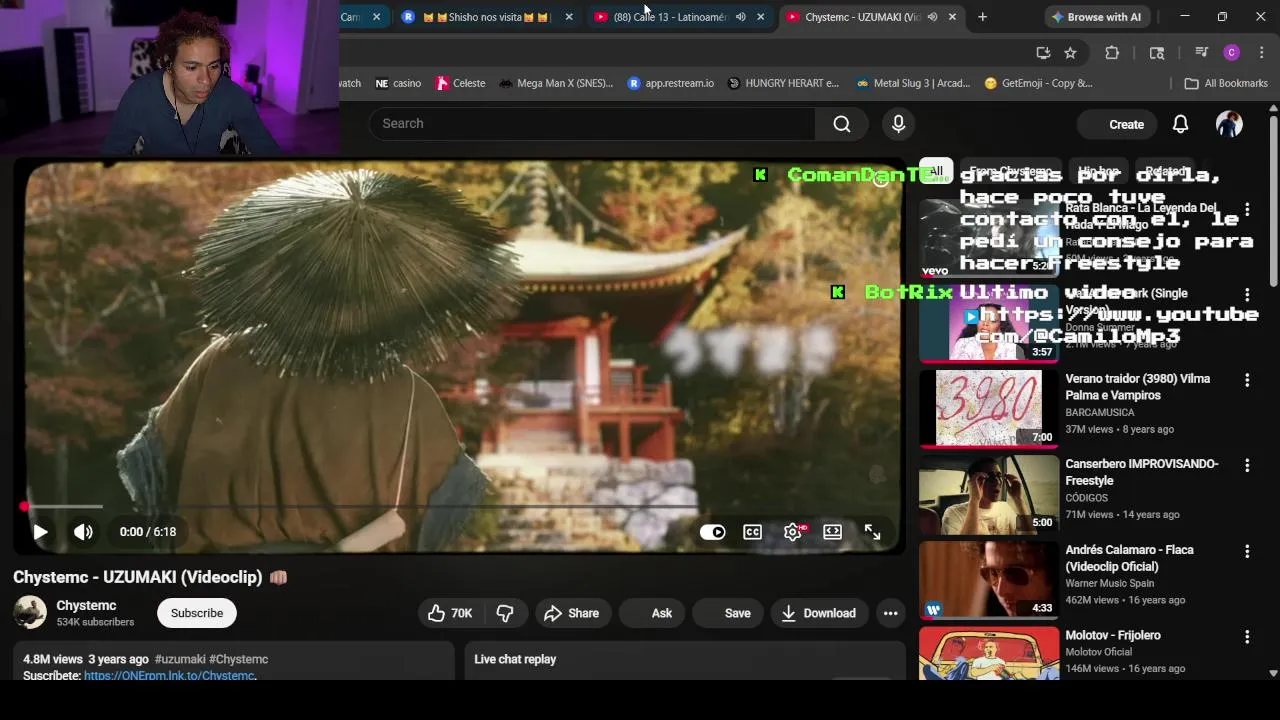Open the media control icon in toolbar
The width and height of the screenshot is (1280, 720).
[1201, 52]
